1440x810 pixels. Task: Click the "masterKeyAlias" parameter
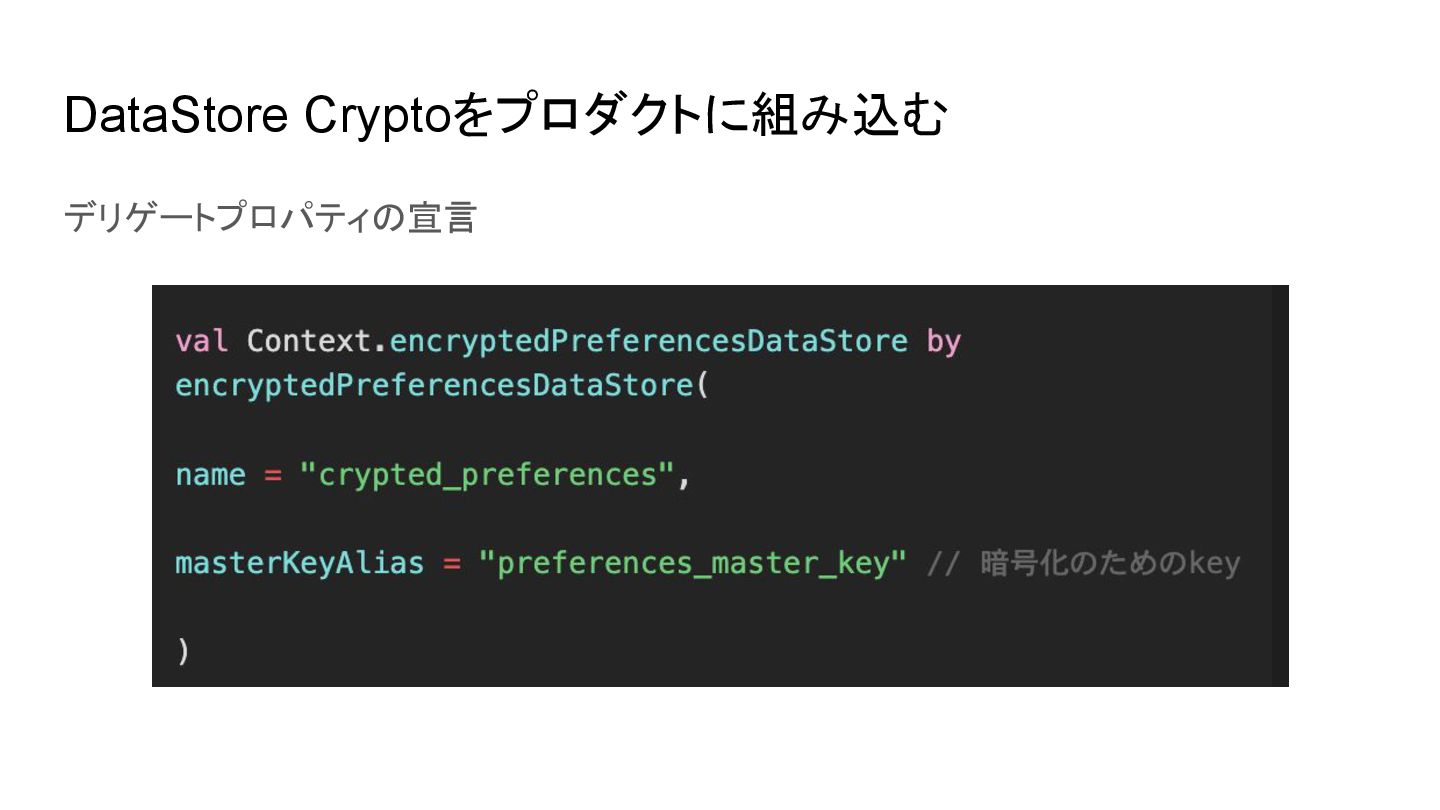(x=299, y=563)
